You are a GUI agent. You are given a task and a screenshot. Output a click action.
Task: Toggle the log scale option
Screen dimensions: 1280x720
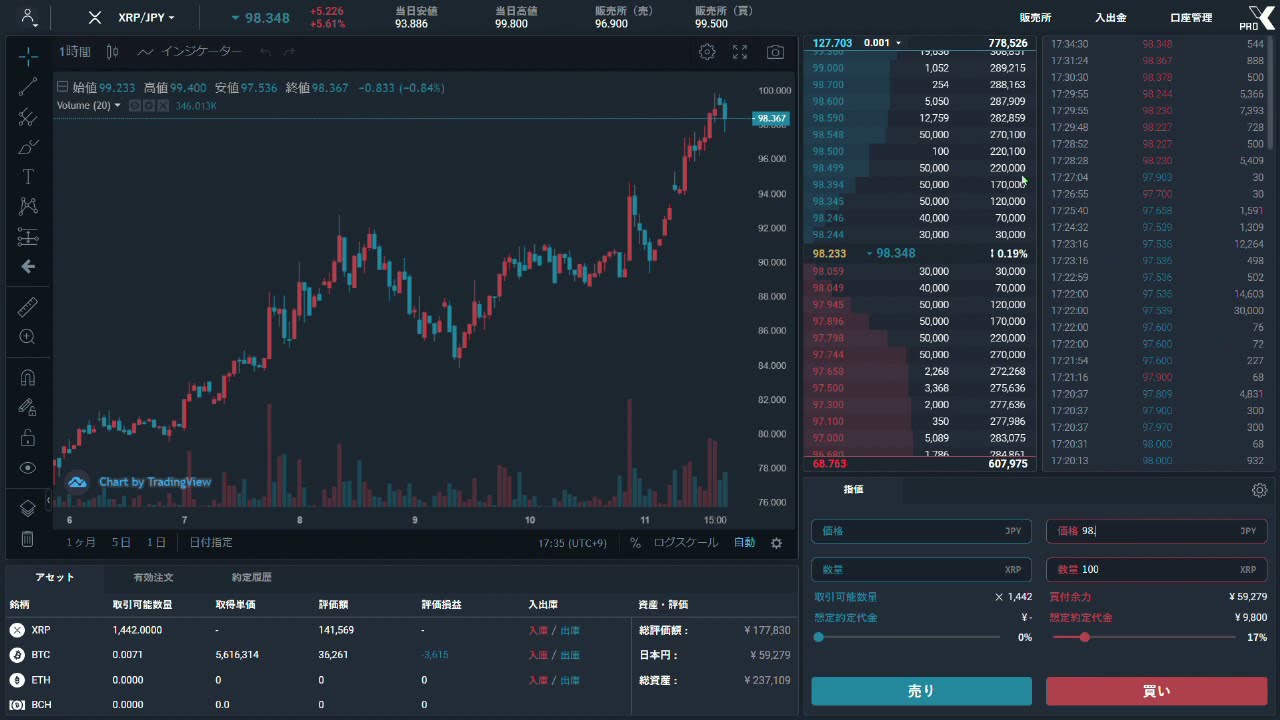685,543
